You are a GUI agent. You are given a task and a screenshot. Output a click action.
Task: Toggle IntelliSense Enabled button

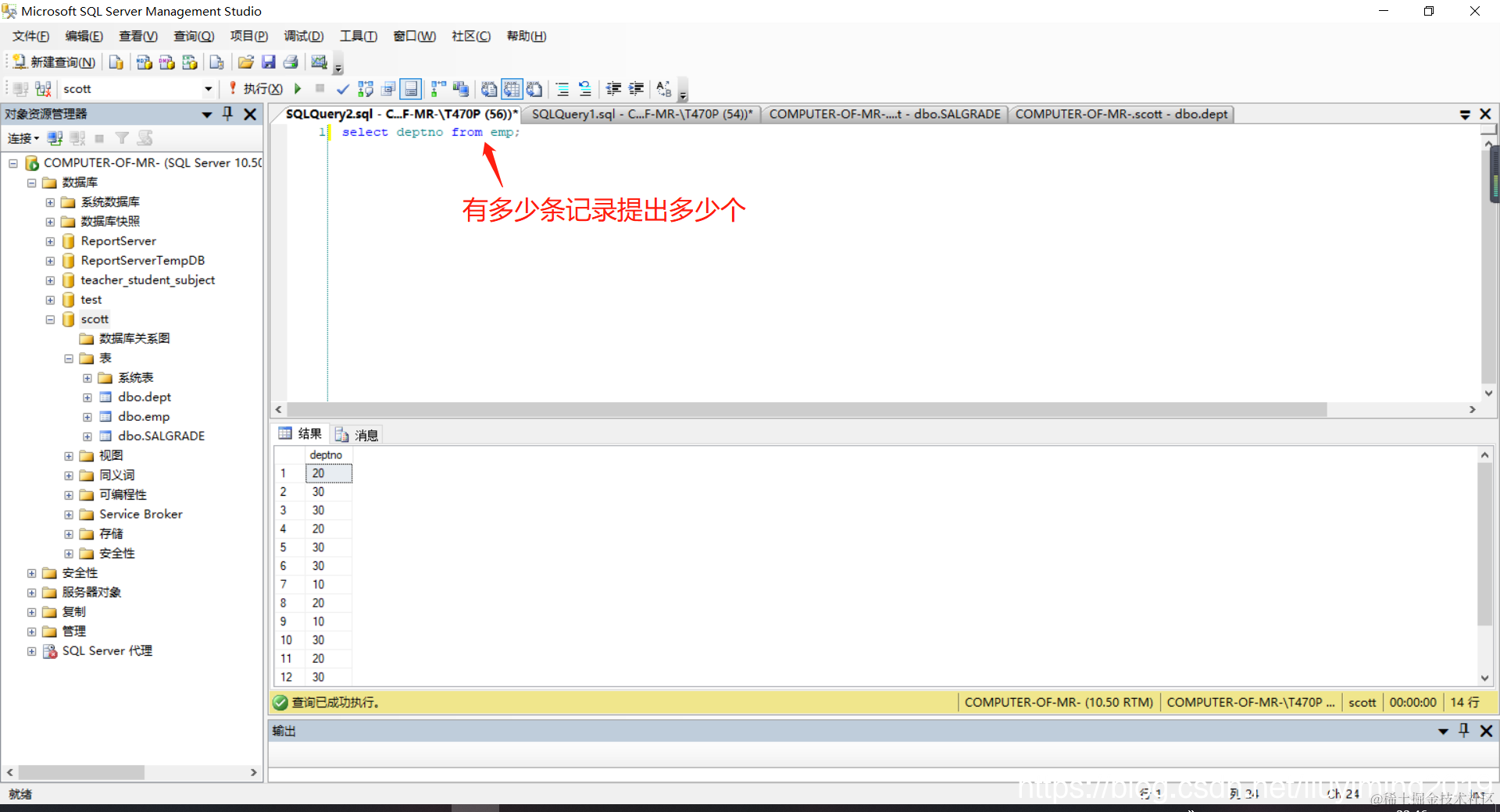(x=411, y=89)
